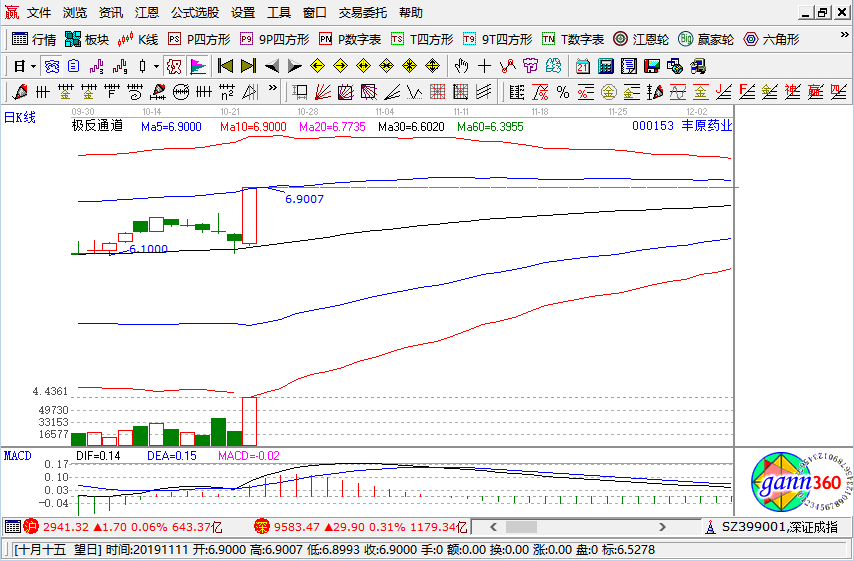
Task: Jump to the last bar
Action: [x=248, y=66]
